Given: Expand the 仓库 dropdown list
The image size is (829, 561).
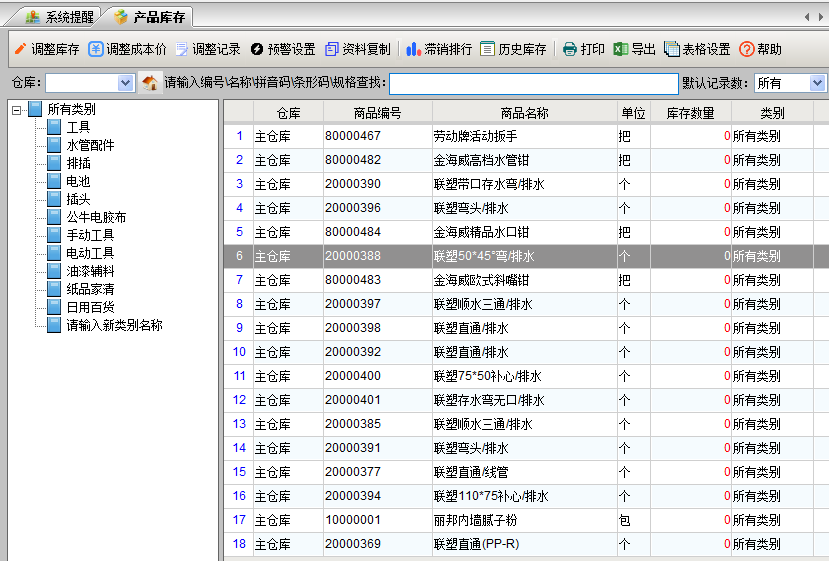Looking at the screenshot, I should click(125, 83).
